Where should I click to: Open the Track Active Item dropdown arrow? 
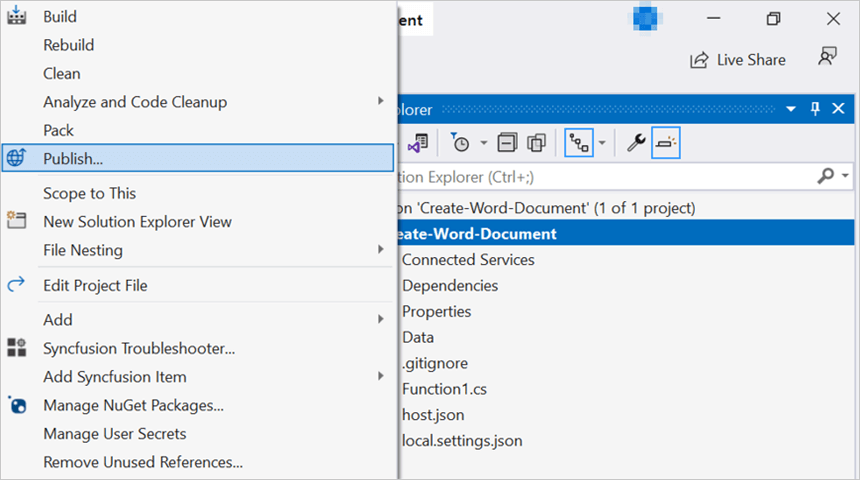click(602, 143)
